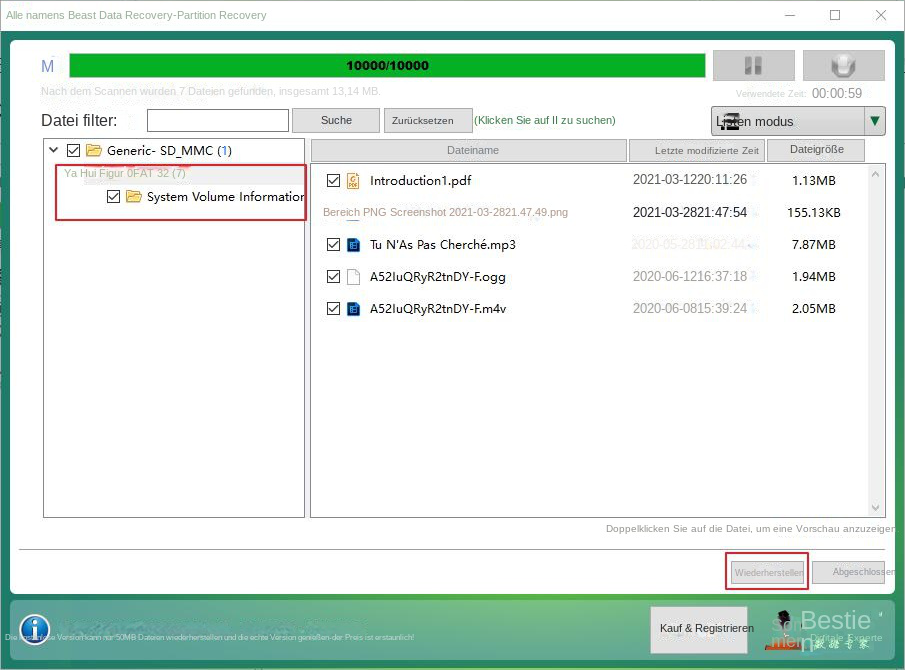Pause the scan with the pause button
905x670 pixels.
click(753, 65)
